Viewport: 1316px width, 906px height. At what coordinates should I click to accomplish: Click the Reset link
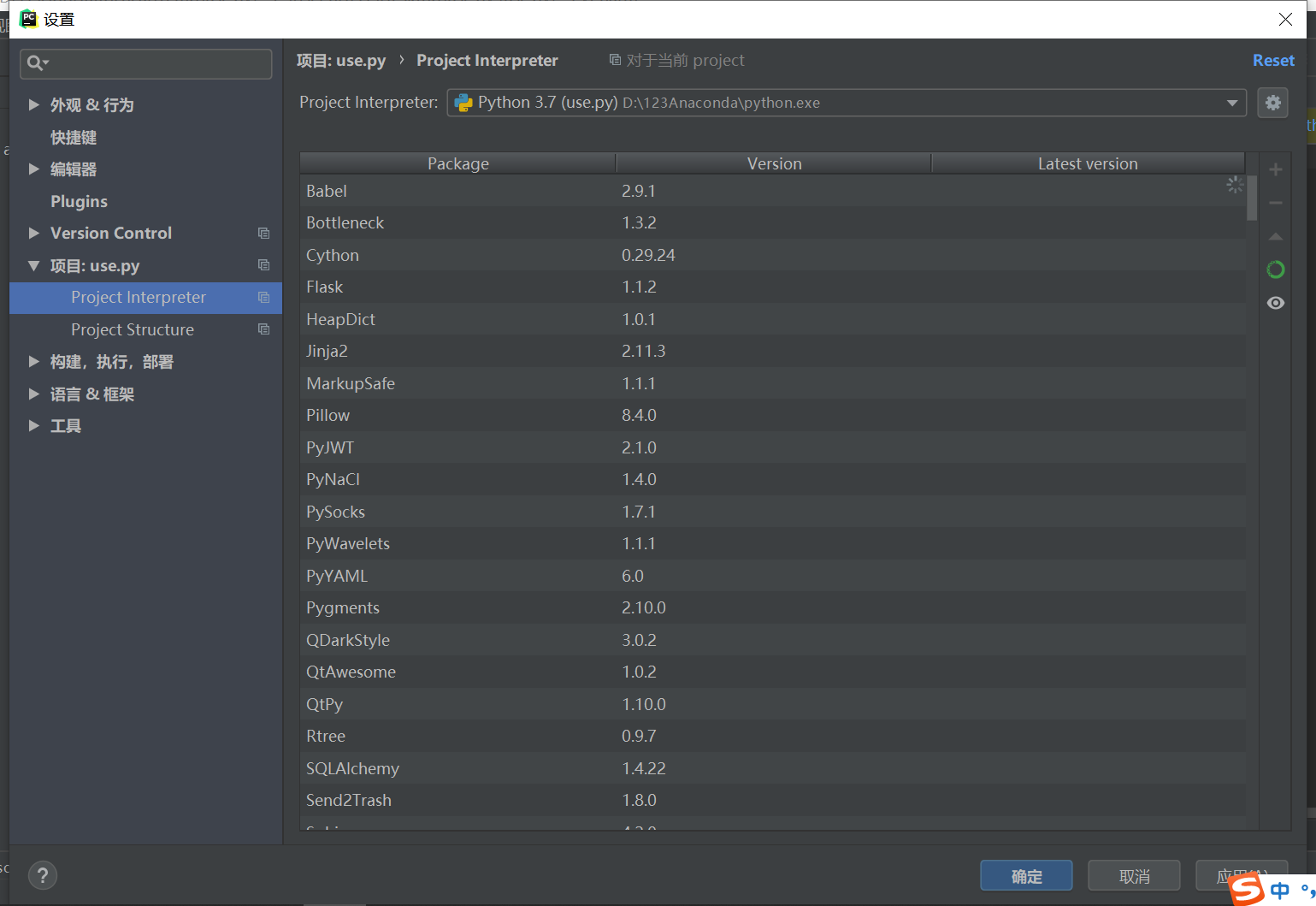(x=1273, y=60)
